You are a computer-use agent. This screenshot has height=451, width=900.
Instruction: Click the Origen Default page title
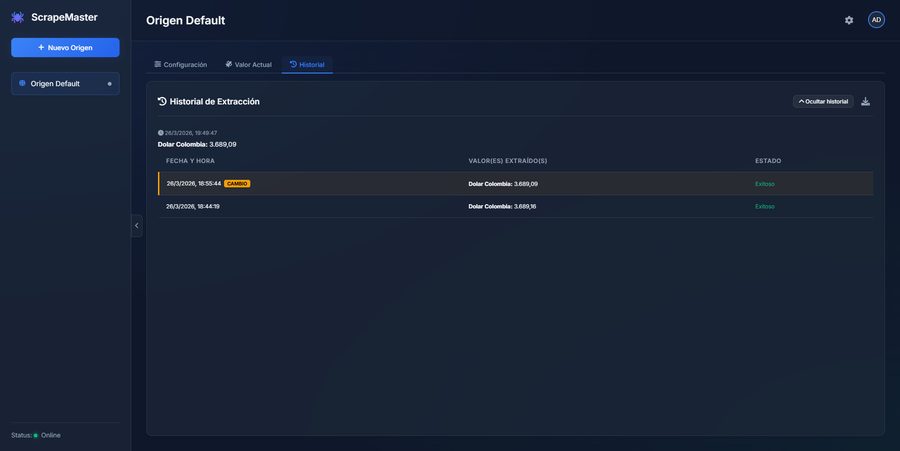[185, 21]
